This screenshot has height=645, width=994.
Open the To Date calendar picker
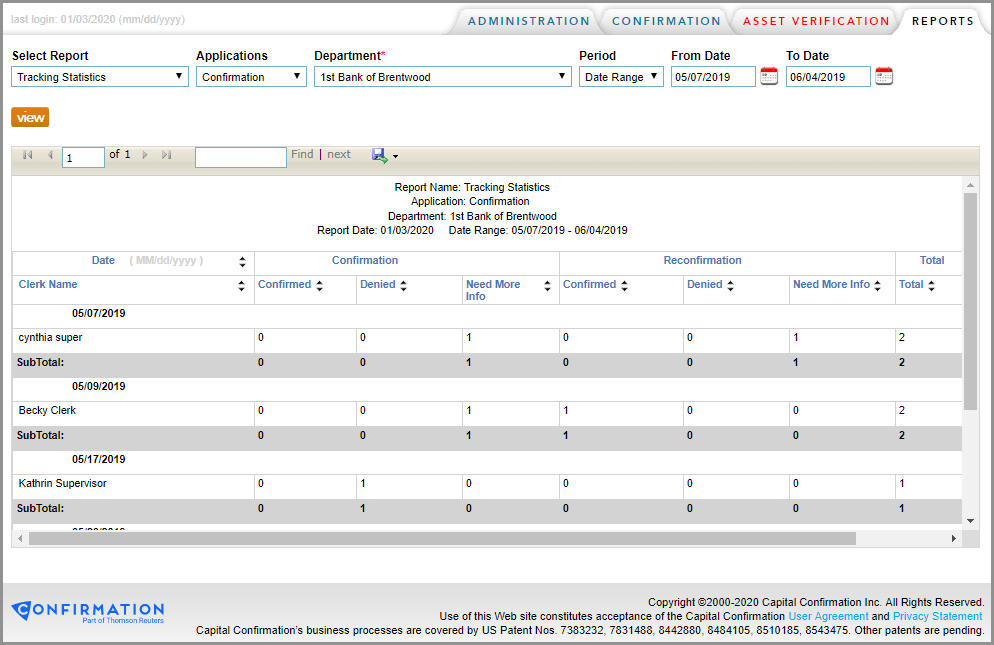[x=883, y=77]
